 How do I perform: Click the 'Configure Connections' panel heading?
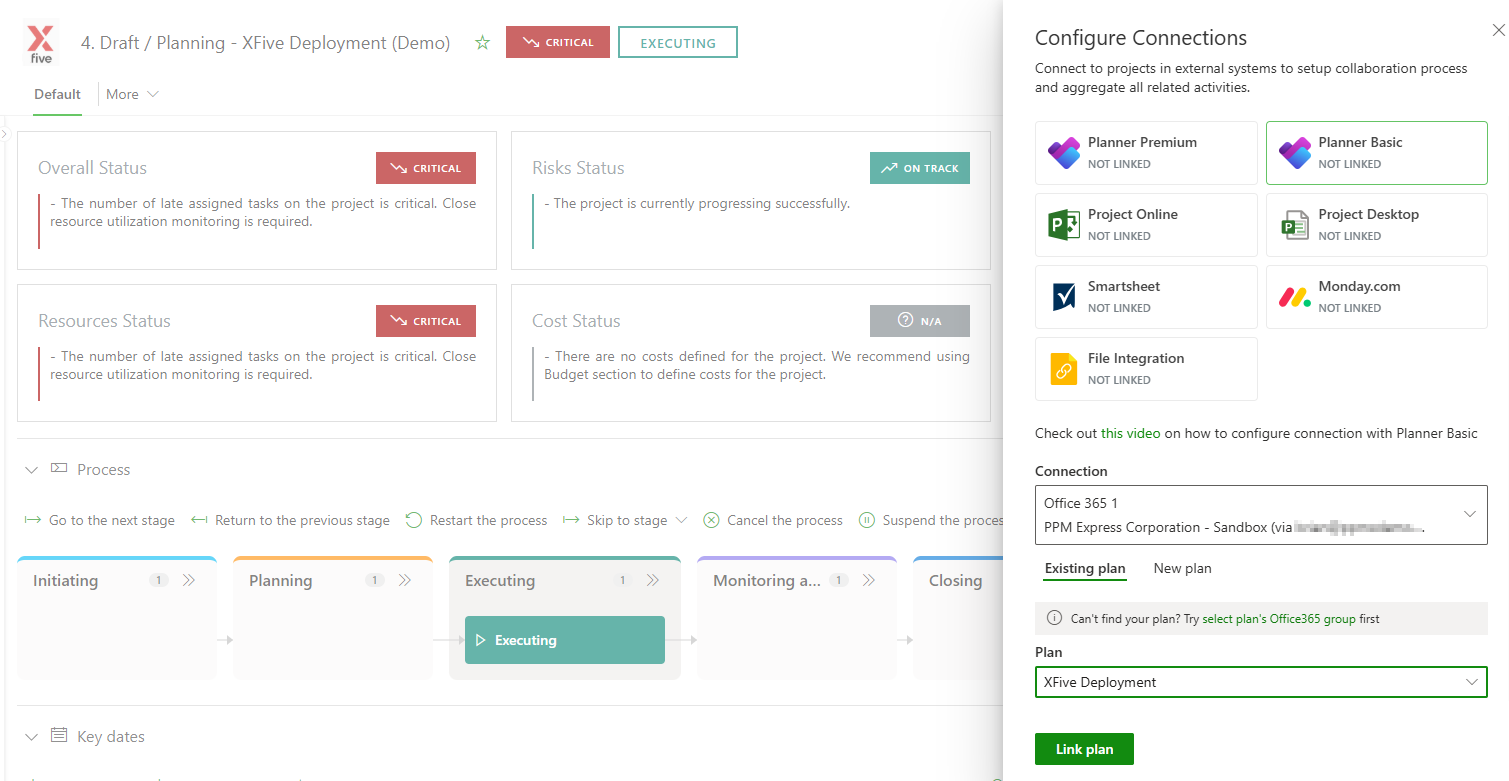[x=1141, y=38]
